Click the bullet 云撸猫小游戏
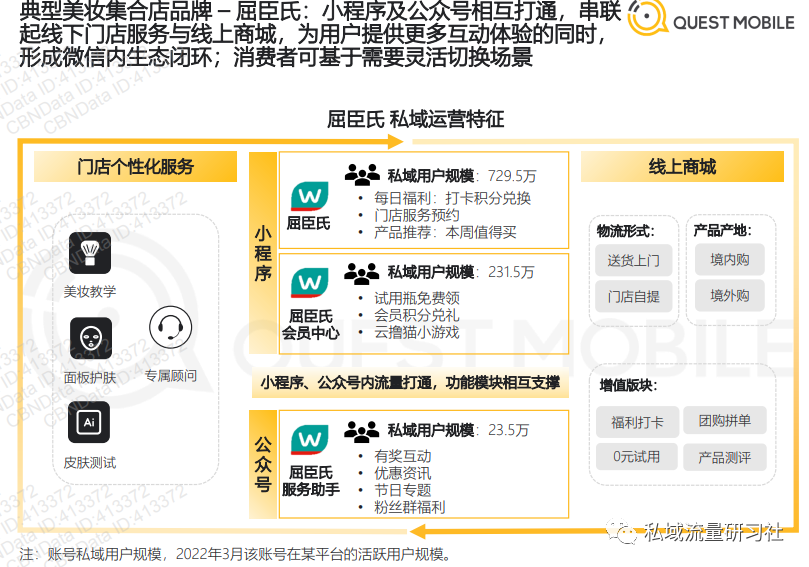The height and width of the screenshot is (567, 809). pyautogui.click(x=416, y=332)
